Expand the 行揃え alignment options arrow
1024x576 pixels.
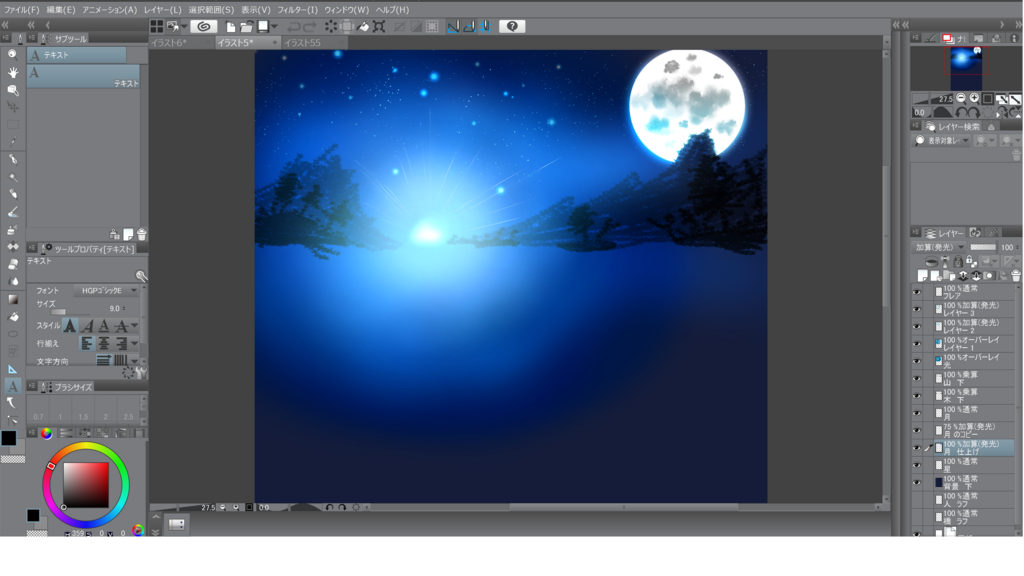pos(135,343)
